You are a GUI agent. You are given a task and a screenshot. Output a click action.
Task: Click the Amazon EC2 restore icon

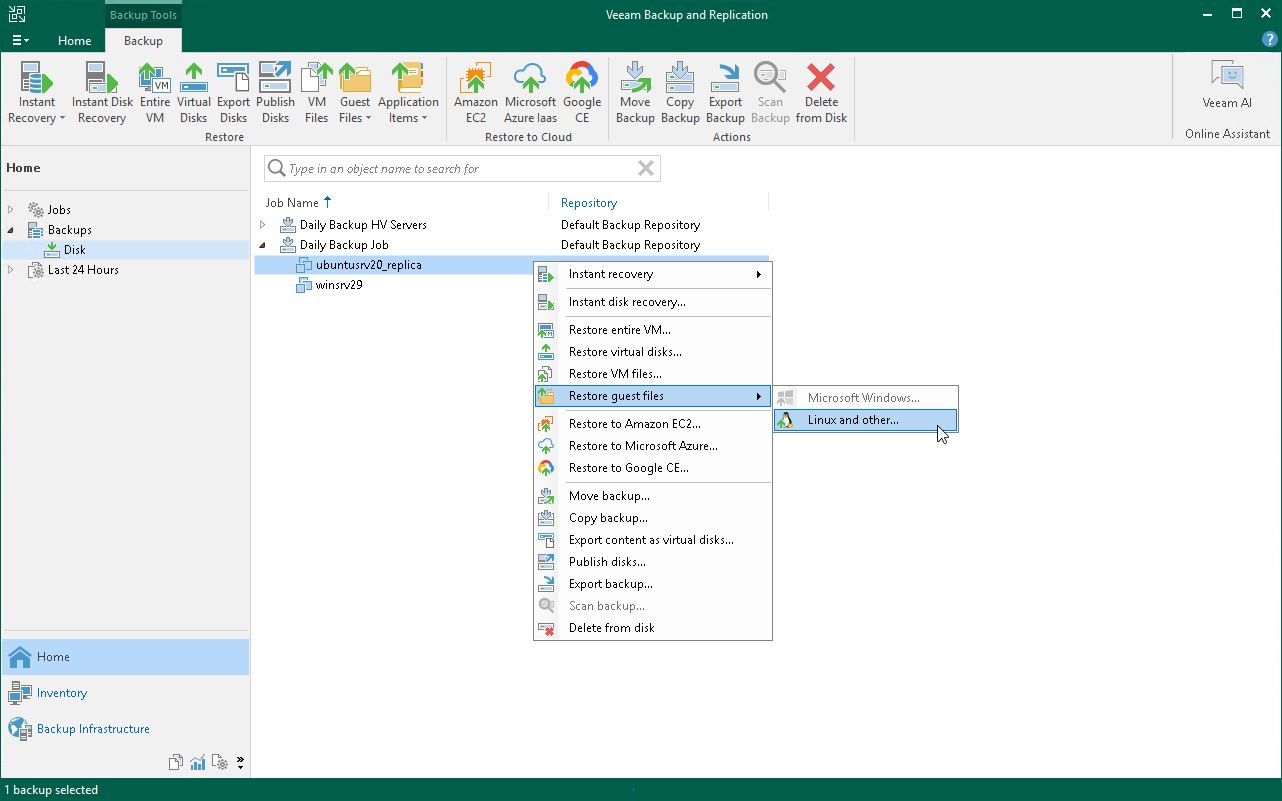click(x=476, y=93)
